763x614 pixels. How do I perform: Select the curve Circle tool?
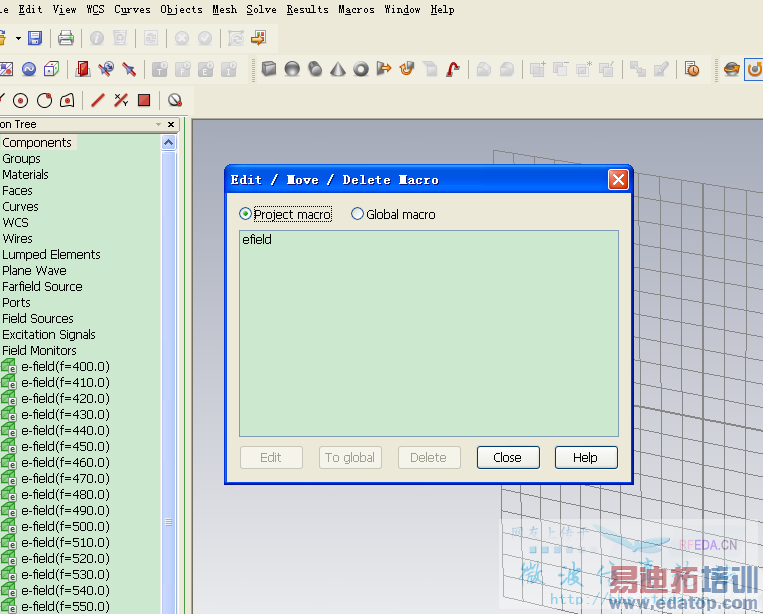tap(20, 100)
